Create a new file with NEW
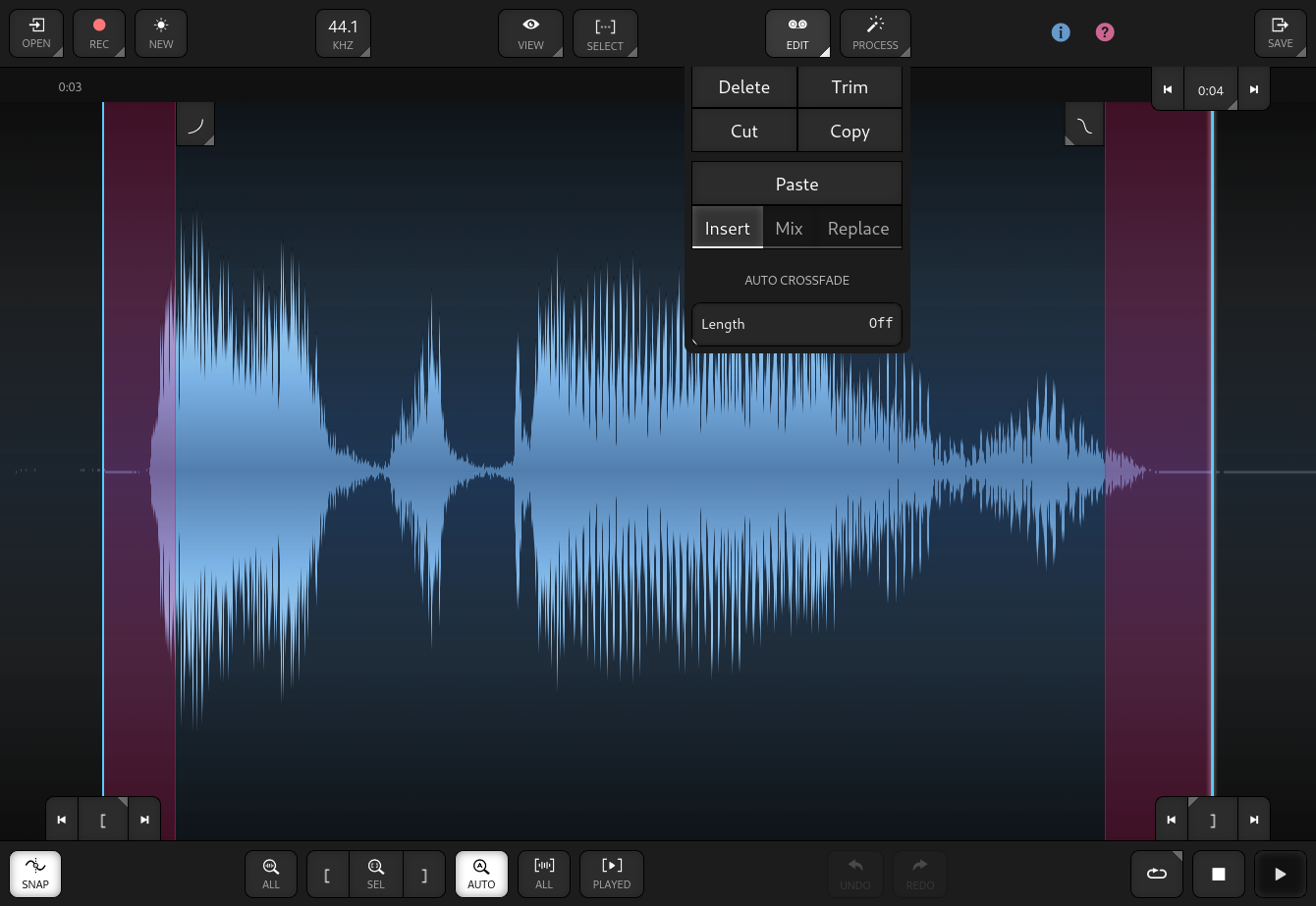The height and width of the screenshot is (906, 1316). click(161, 33)
